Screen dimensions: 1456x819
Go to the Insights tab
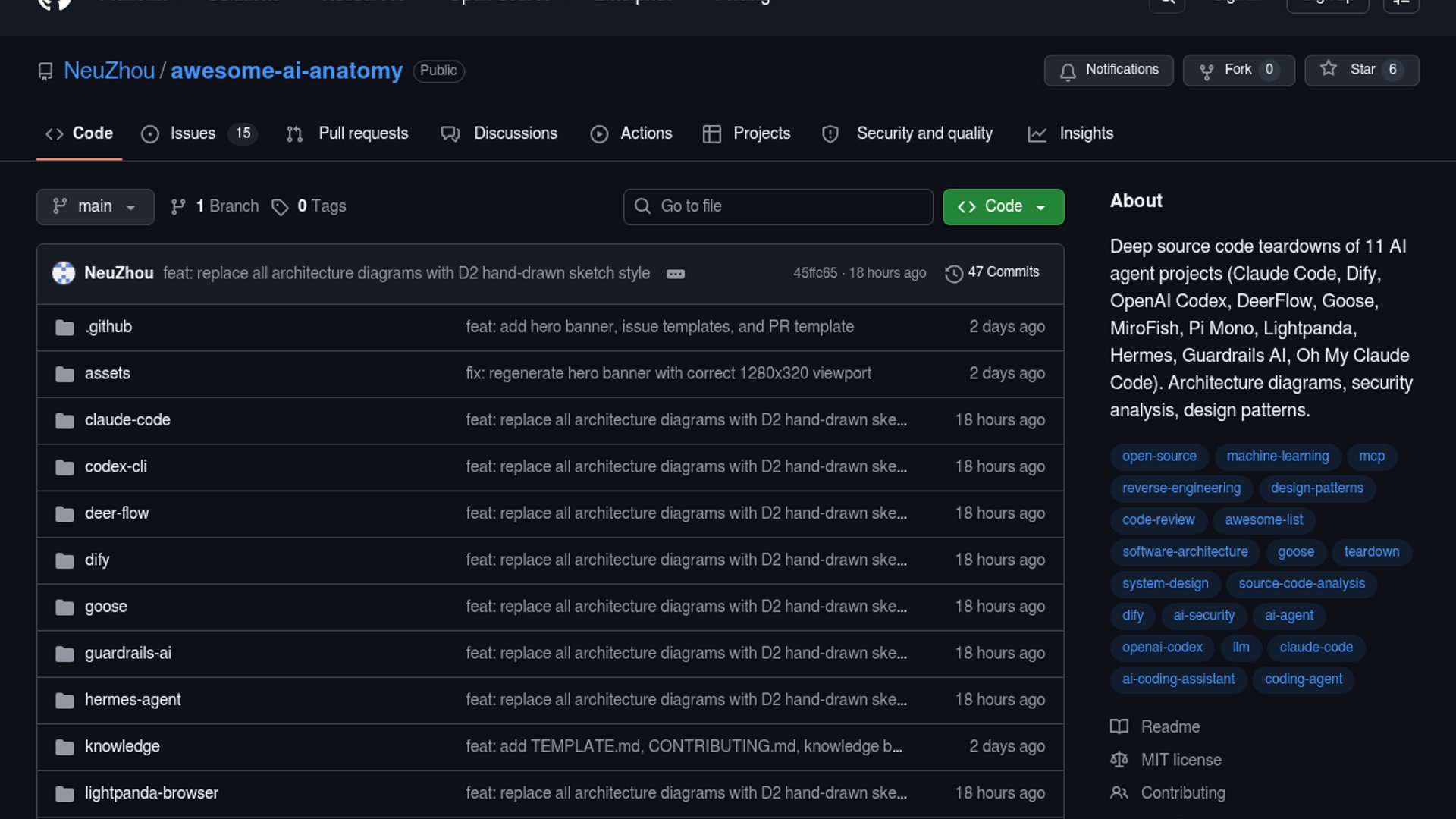(x=1085, y=133)
